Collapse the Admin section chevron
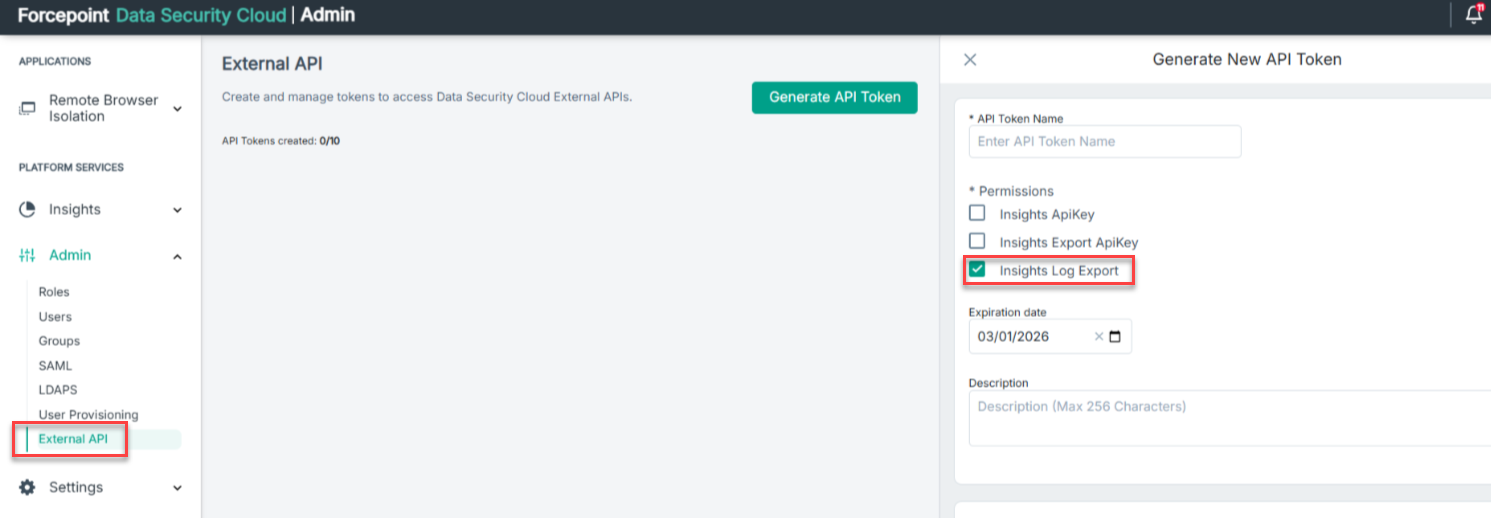 (177, 257)
